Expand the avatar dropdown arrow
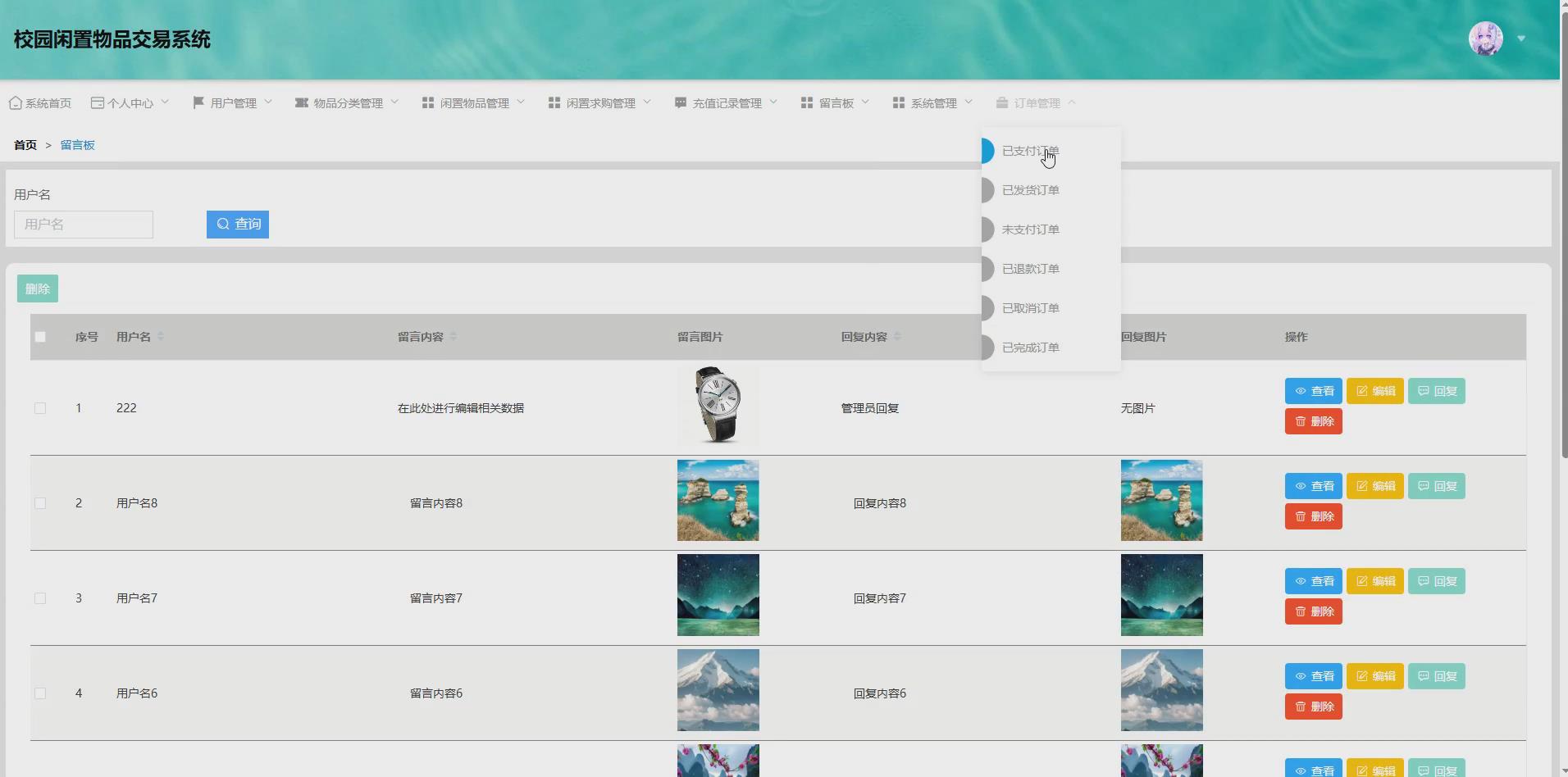The height and width of the screenshot is (777, 1568). click(1521, 39)
